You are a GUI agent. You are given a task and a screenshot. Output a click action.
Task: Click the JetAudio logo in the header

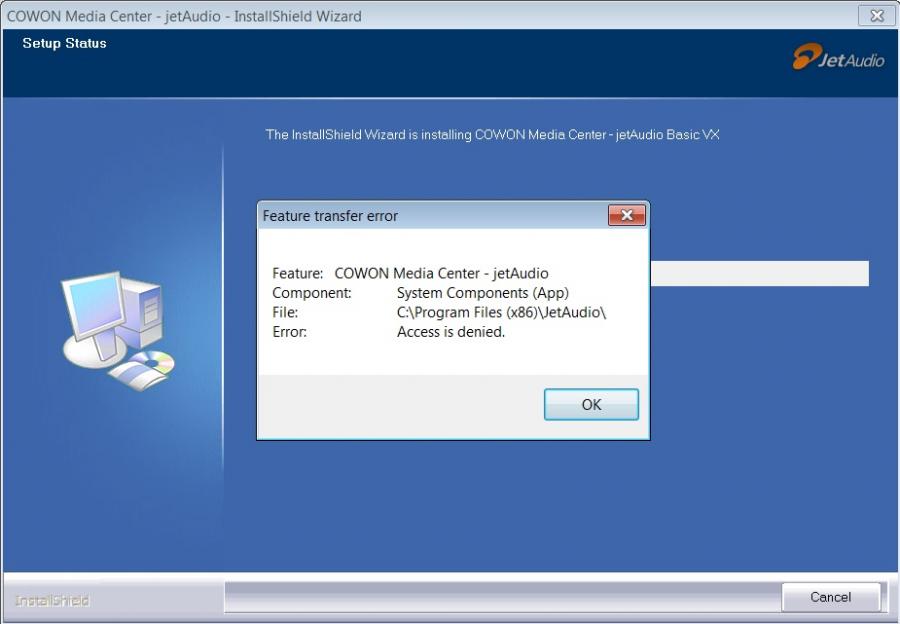coord(839,57)
